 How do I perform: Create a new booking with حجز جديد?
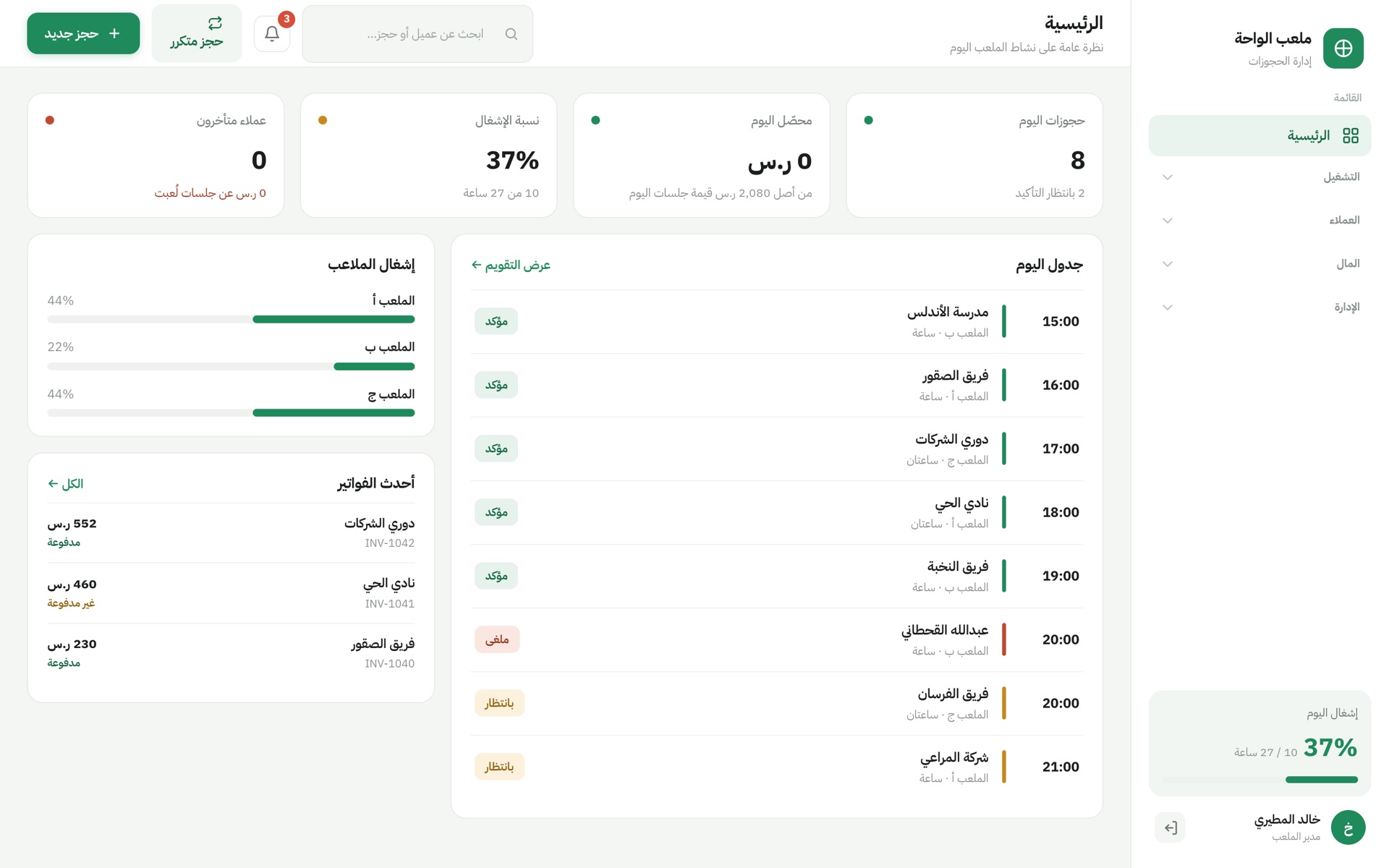[x=83, y=34]
